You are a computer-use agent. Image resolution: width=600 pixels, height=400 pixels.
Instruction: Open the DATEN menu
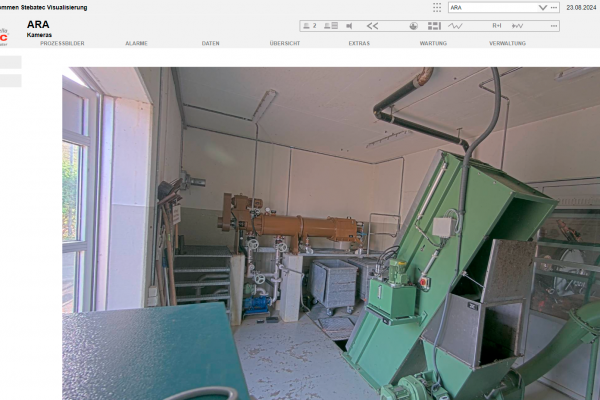[x=210, y=43]
